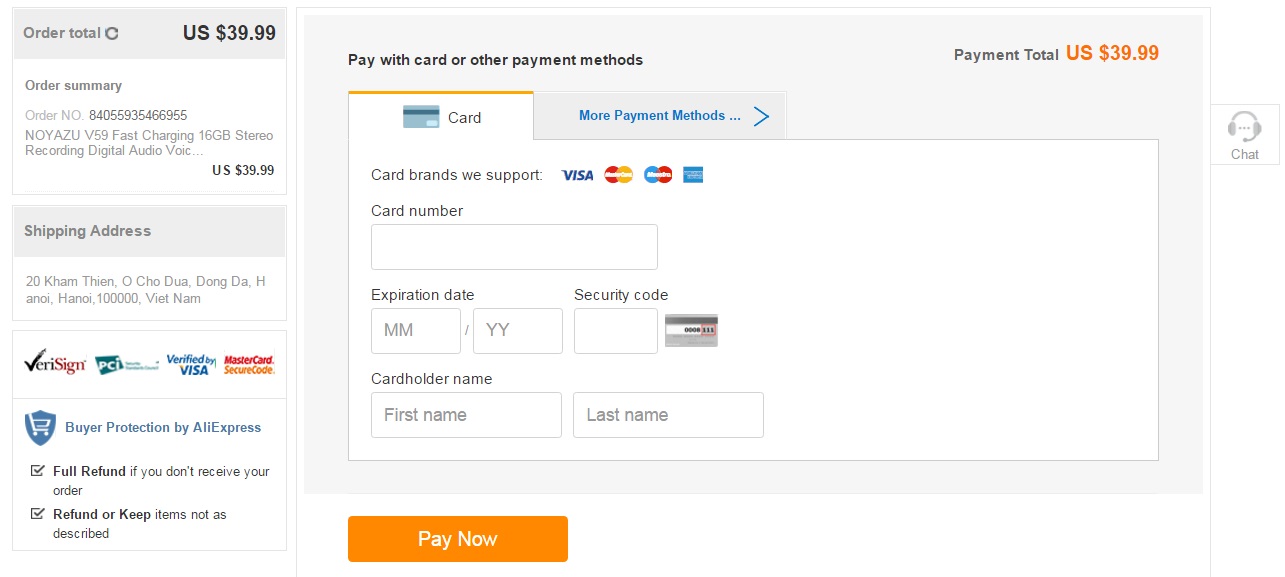Click the Maestro card brand icon

658,175
